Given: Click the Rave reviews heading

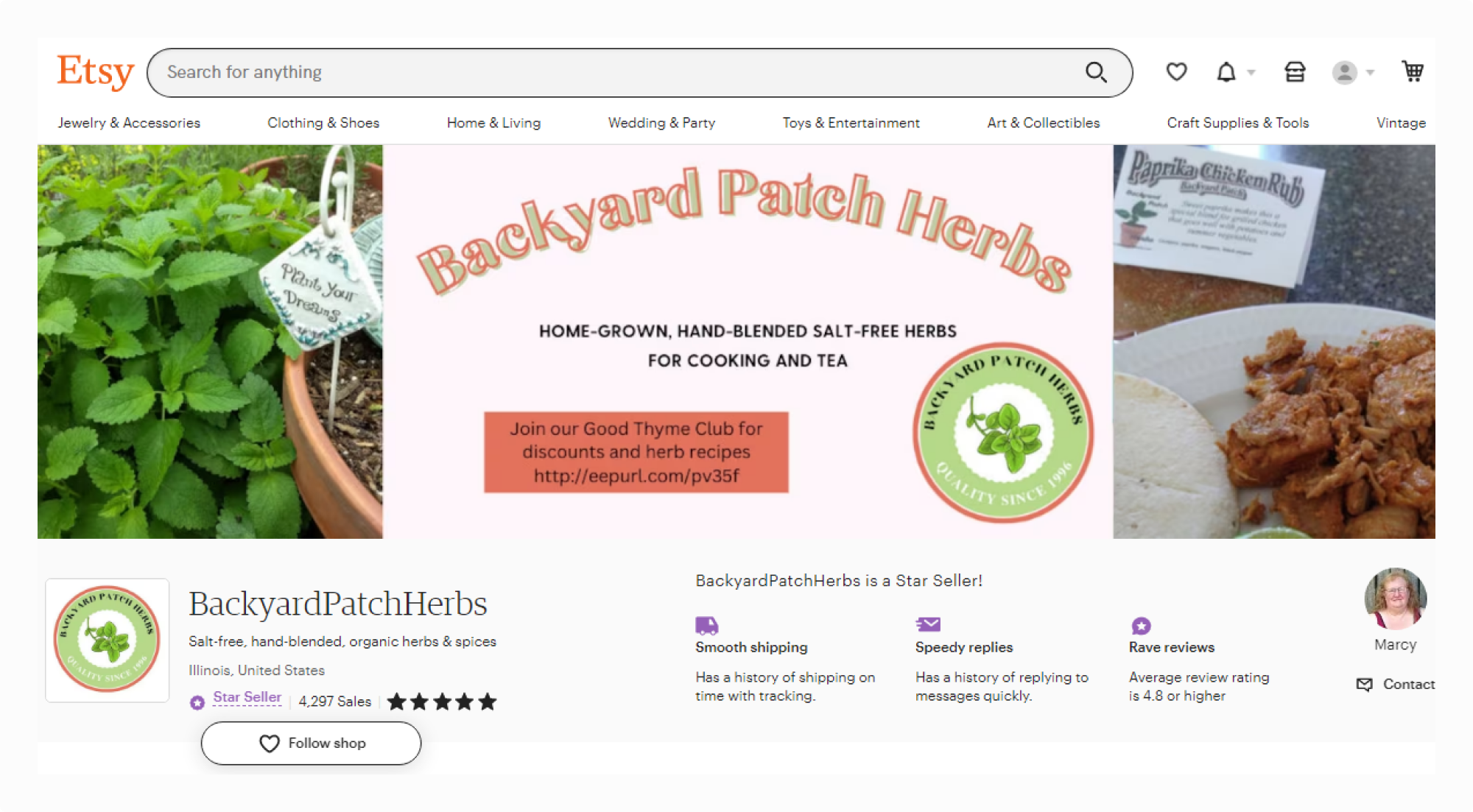Looking at the screenshot, I should pyautogui.click(x=1172, y=647).
